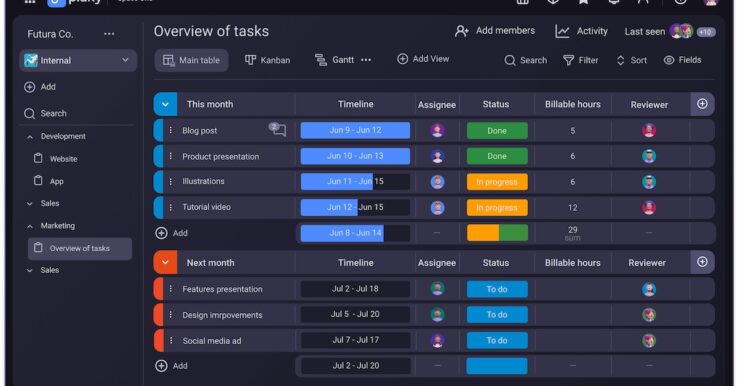This screenshot has width=738, height=386.
Task: Click the Timeline column header in Next month
Action: 356,263
